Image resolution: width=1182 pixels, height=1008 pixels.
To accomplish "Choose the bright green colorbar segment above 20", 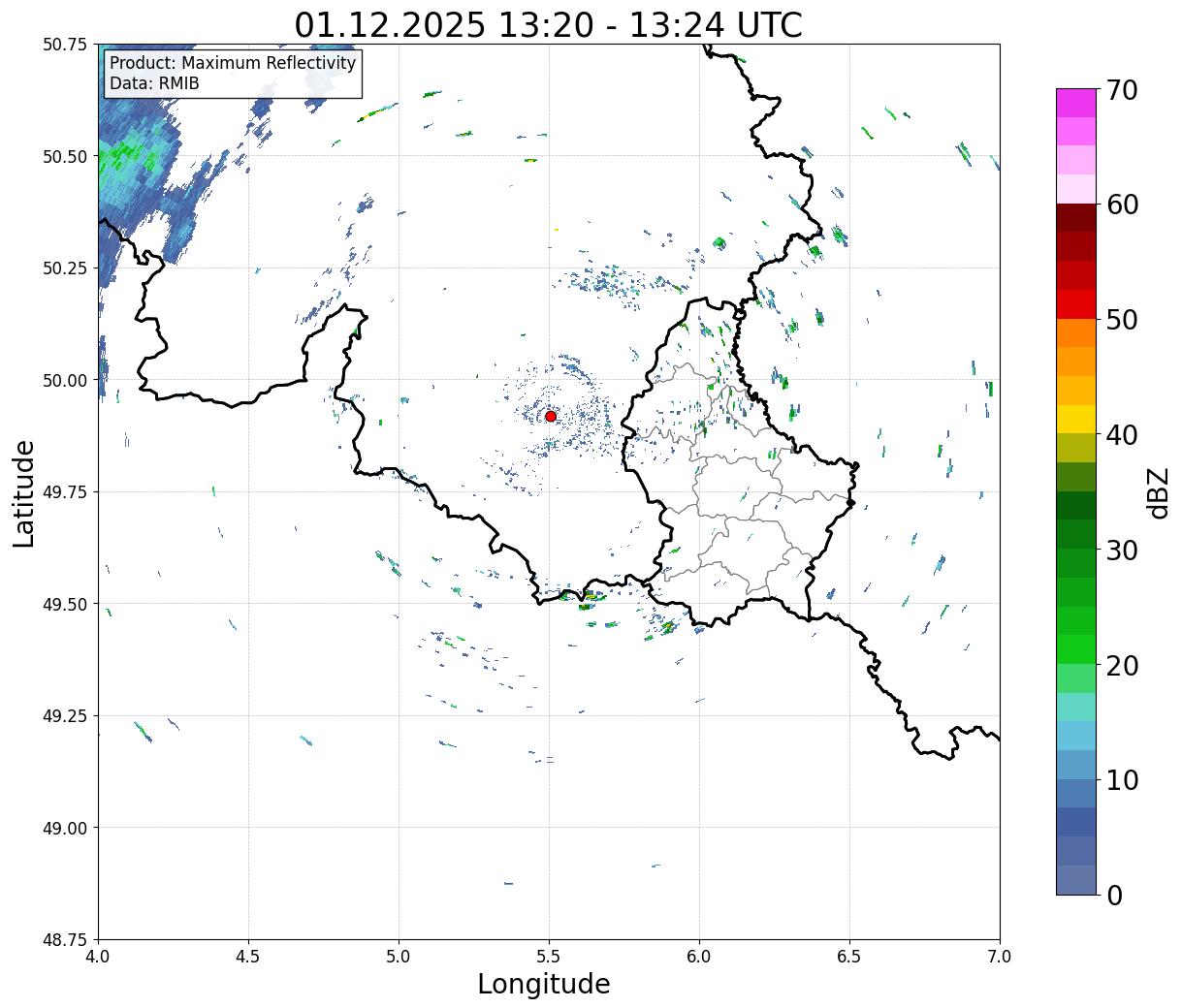I will 1075,648.
